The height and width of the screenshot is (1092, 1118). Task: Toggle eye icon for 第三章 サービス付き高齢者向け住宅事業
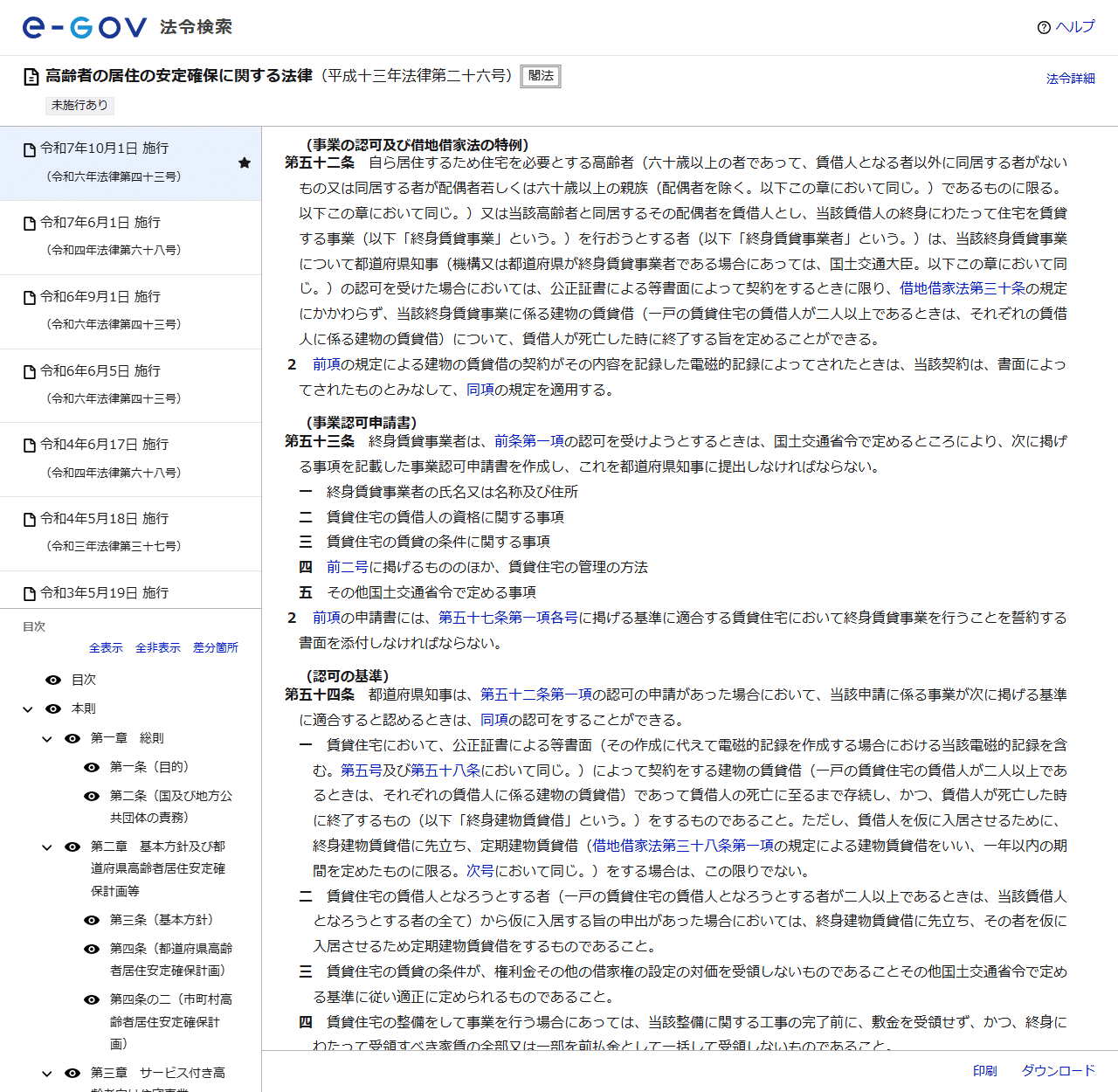[x=72, y=1073]
